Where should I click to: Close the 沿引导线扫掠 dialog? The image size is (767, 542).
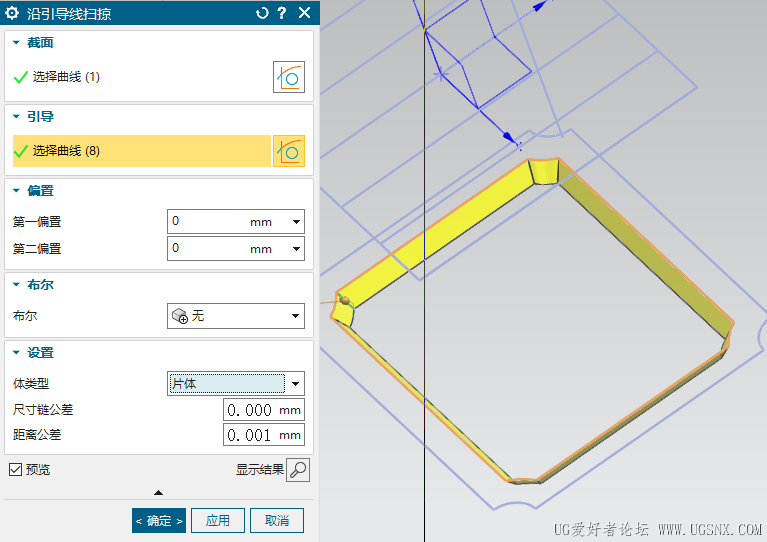pos(304,13)
